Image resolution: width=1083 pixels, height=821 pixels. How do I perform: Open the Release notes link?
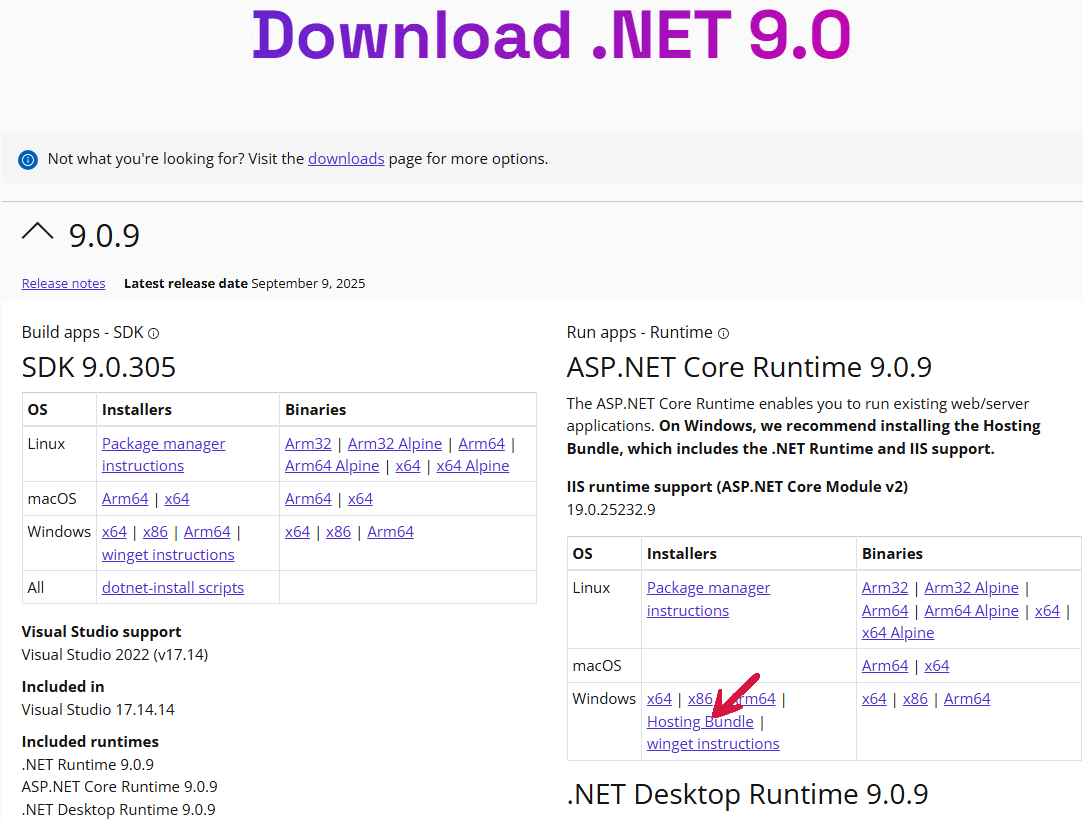tap(63, 283)
